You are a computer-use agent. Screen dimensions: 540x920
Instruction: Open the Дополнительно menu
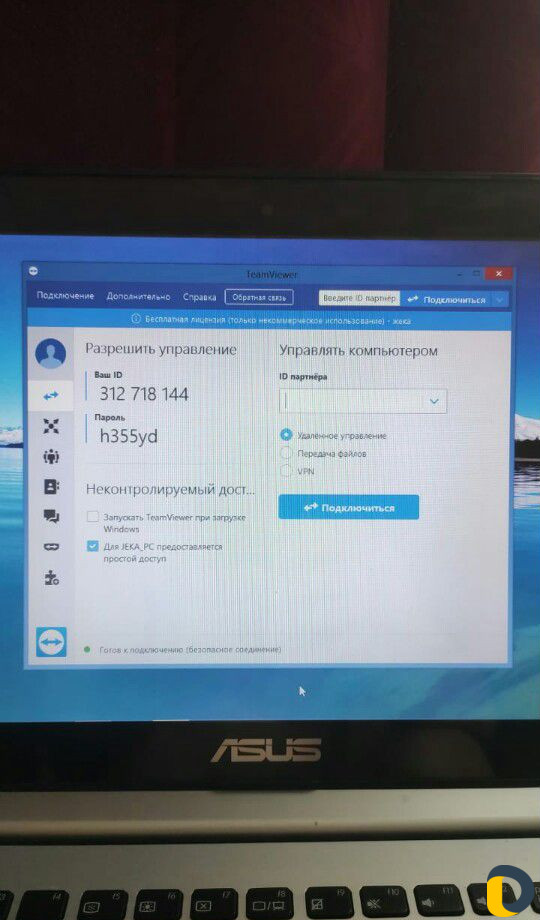[139, 297]
